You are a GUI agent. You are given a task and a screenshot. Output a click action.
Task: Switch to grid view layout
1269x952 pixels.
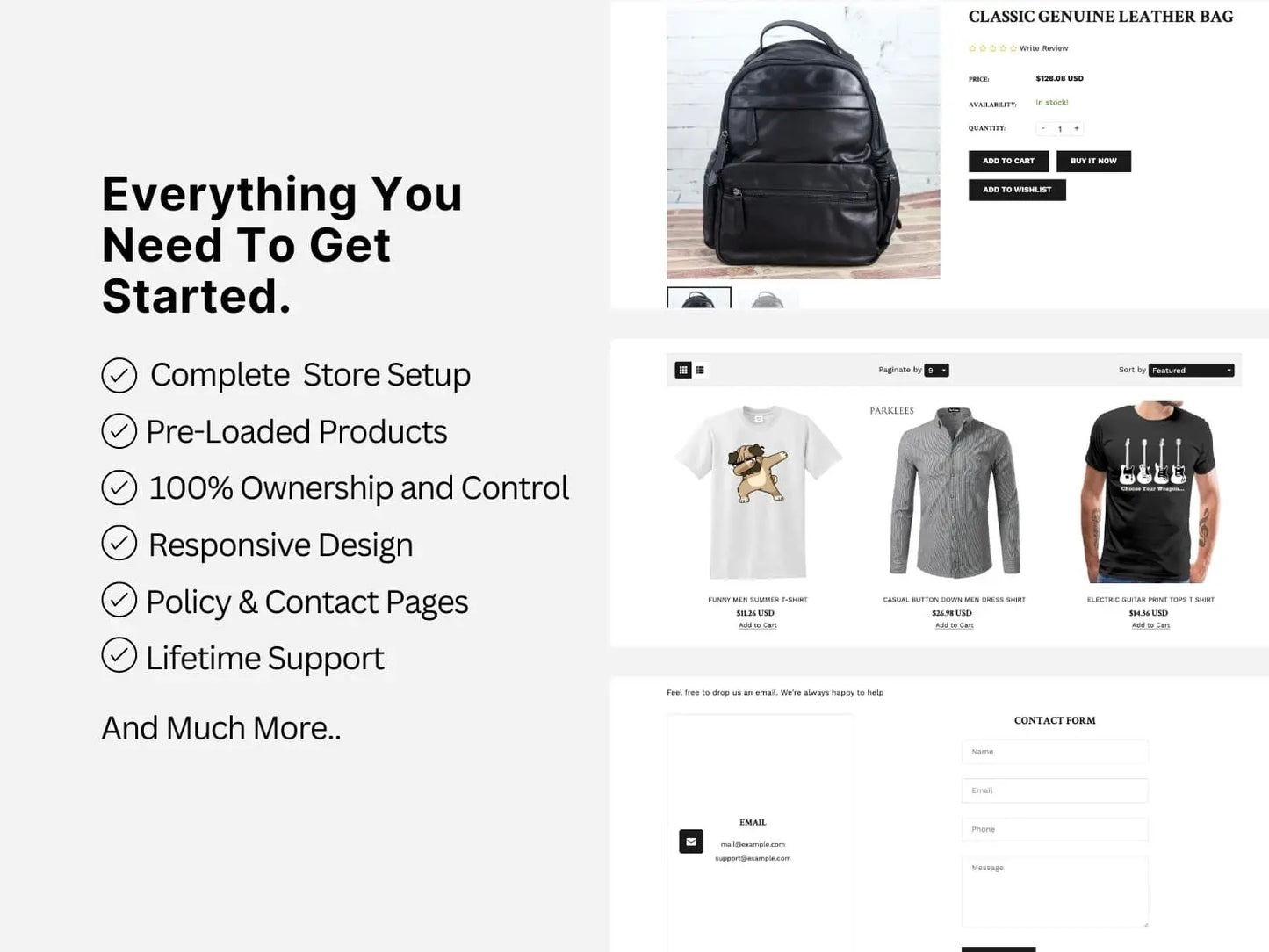(683, 371)
